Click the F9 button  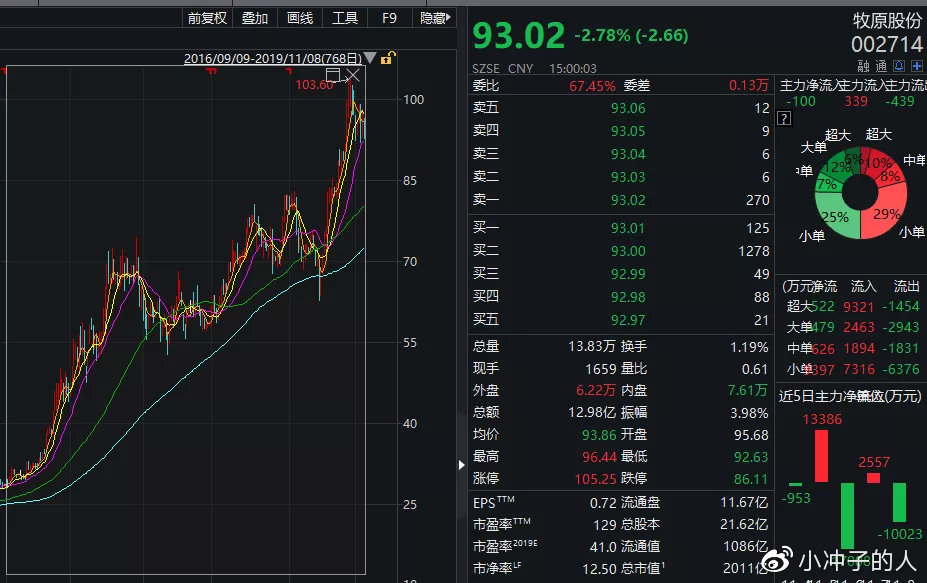(x=390, y=18)
